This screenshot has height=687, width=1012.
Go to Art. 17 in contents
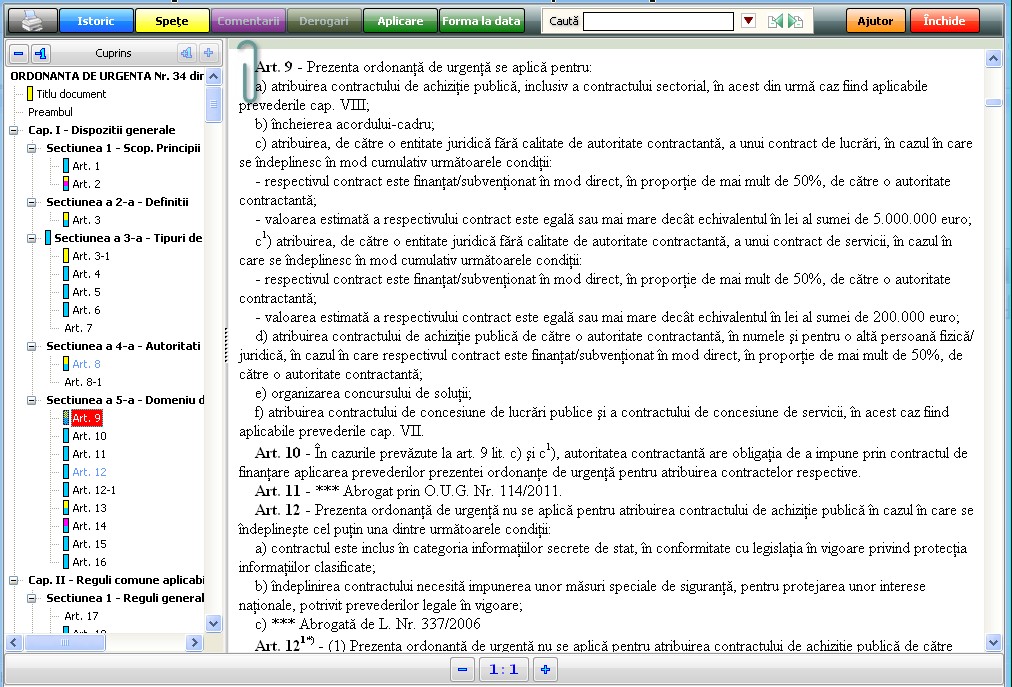pyautogui.click(x=81, y=617)
